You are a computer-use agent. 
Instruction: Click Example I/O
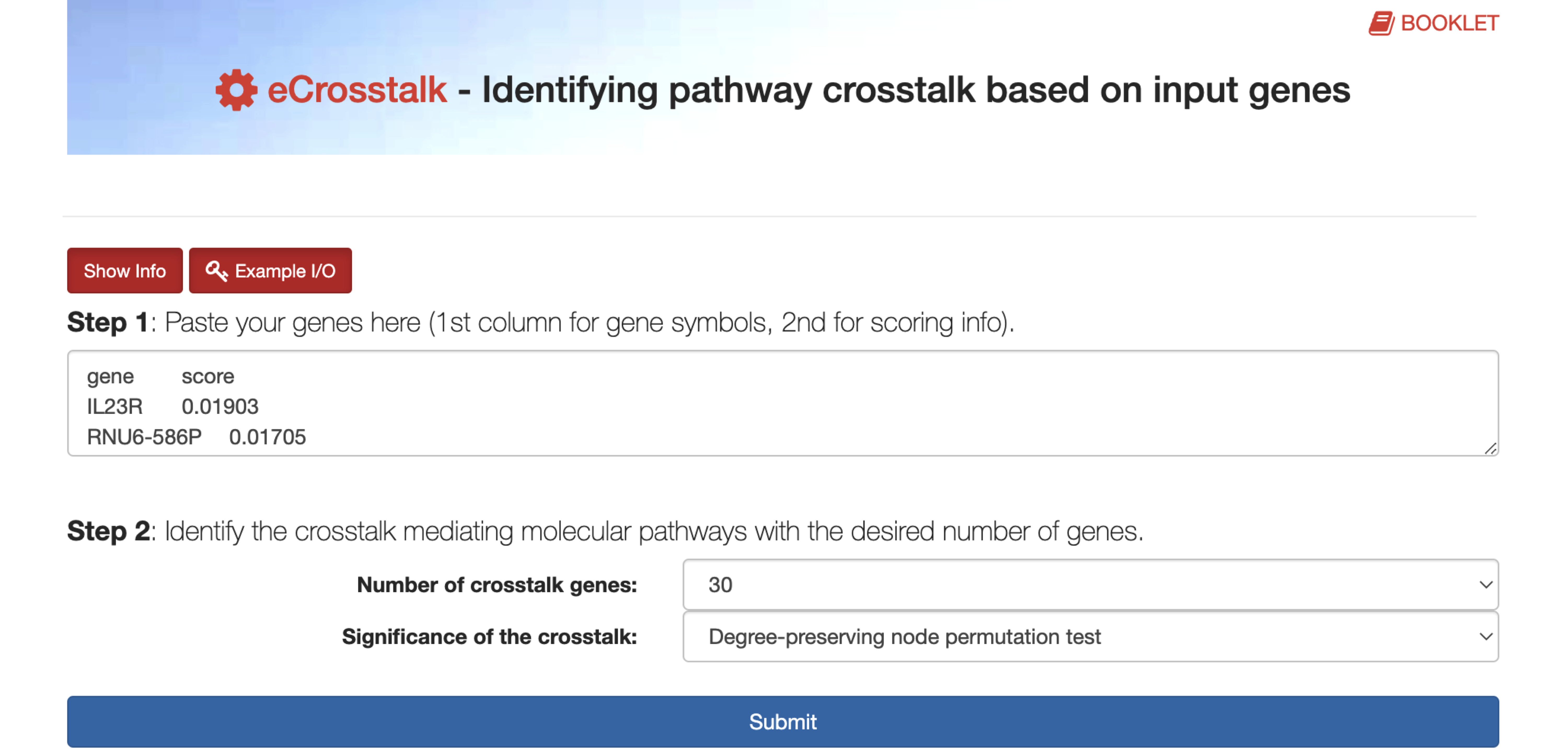click(x=271, y=271)
